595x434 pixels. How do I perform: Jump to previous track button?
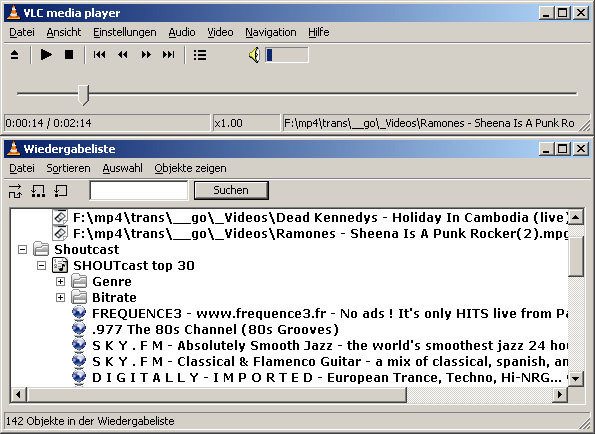(x=99, y=55)
